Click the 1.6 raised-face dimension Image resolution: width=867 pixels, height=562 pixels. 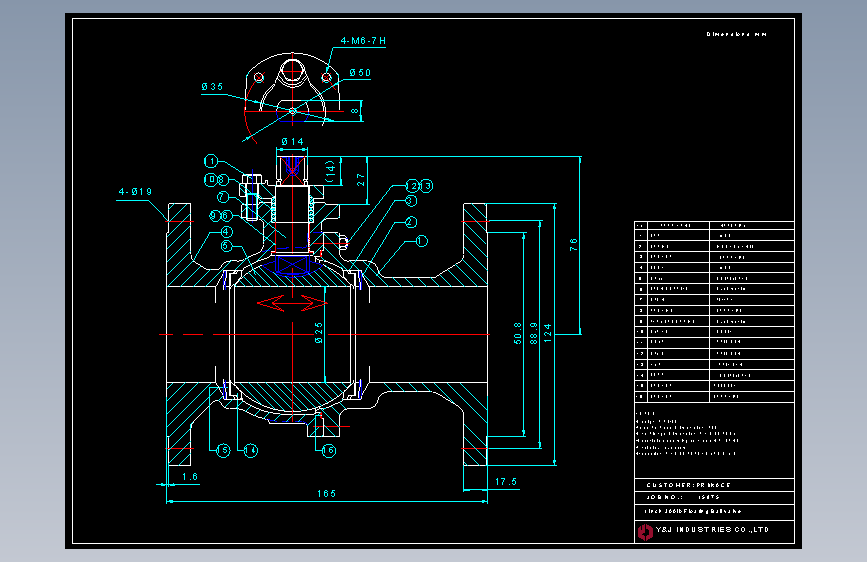(190, 476)
